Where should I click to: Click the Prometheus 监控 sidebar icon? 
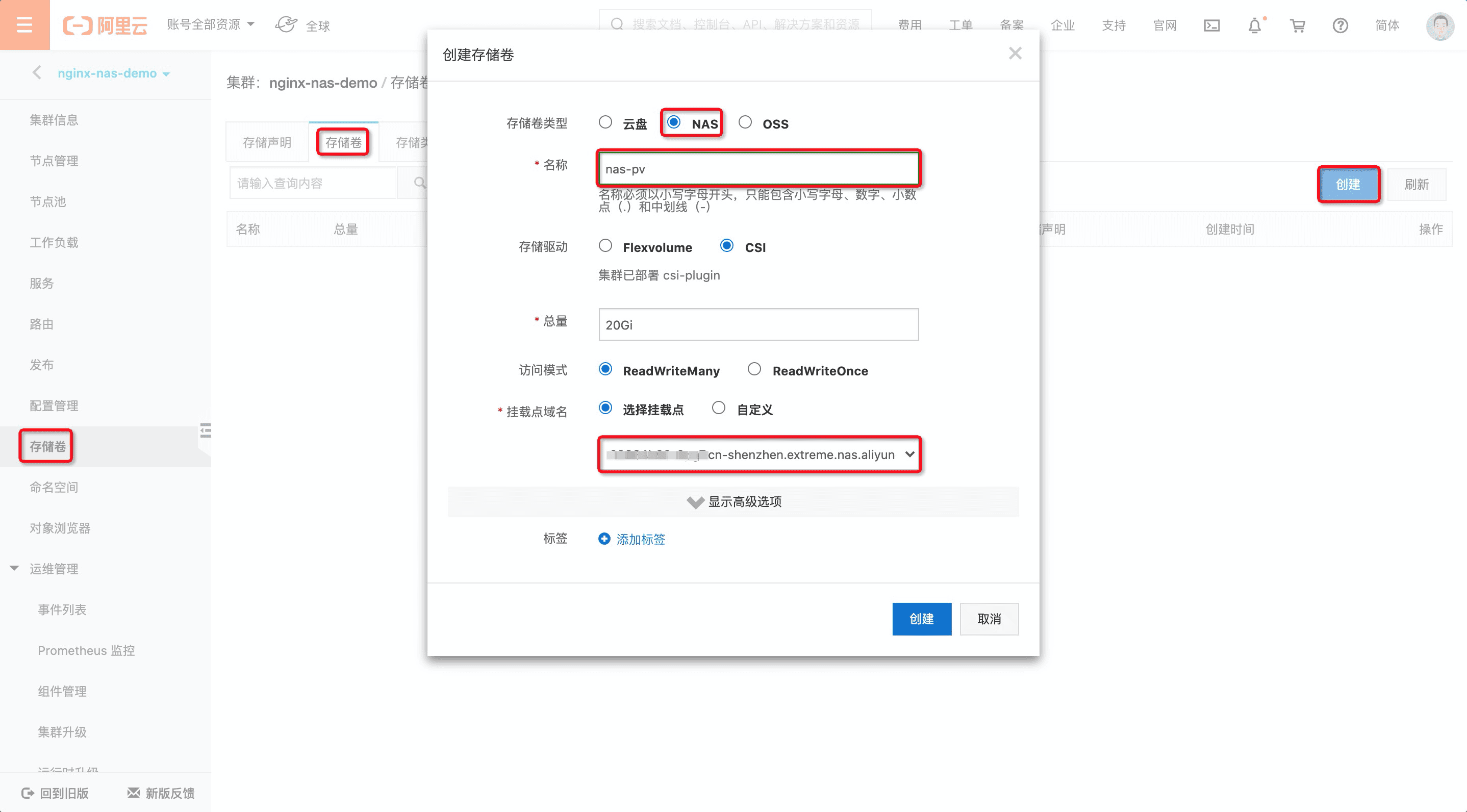tap(88, 650)
